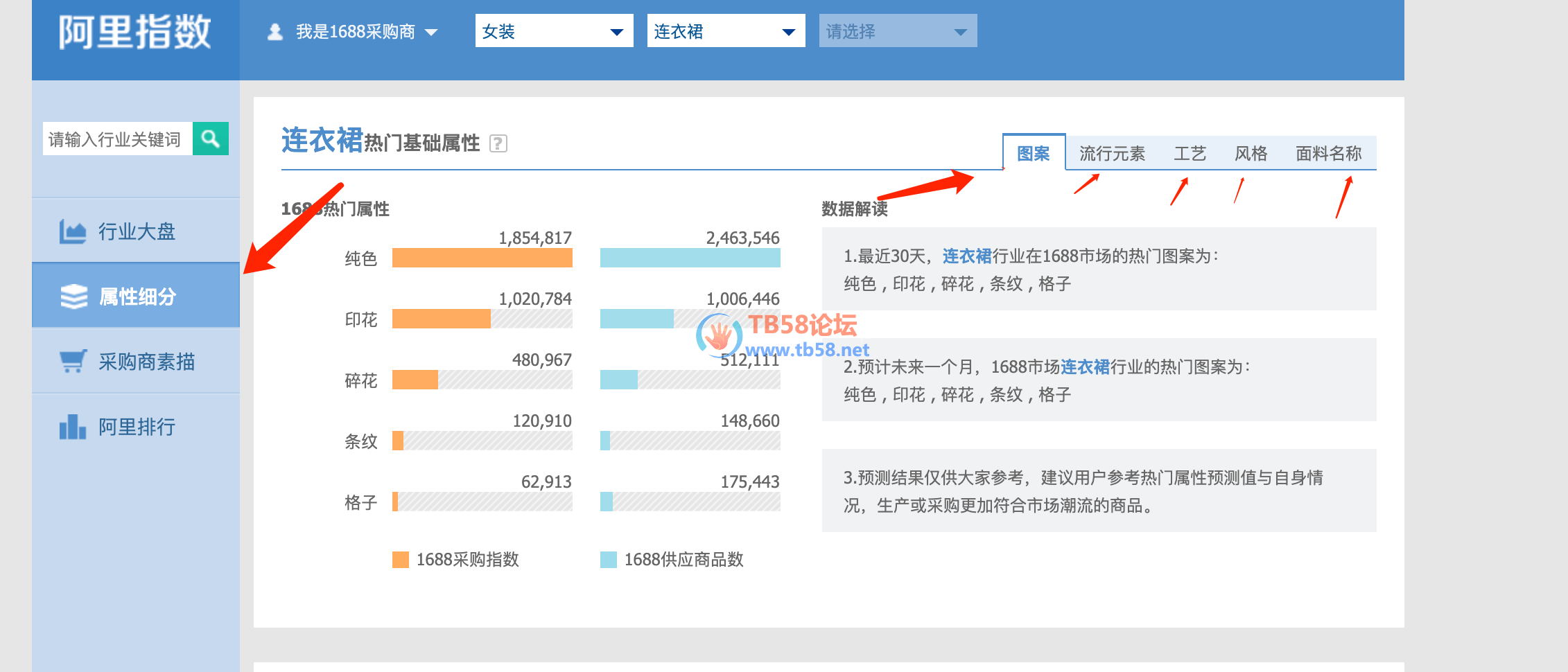
Task: Click the blue supply bar for 格子
Action: pyautogui.click(x=607, y=502)
